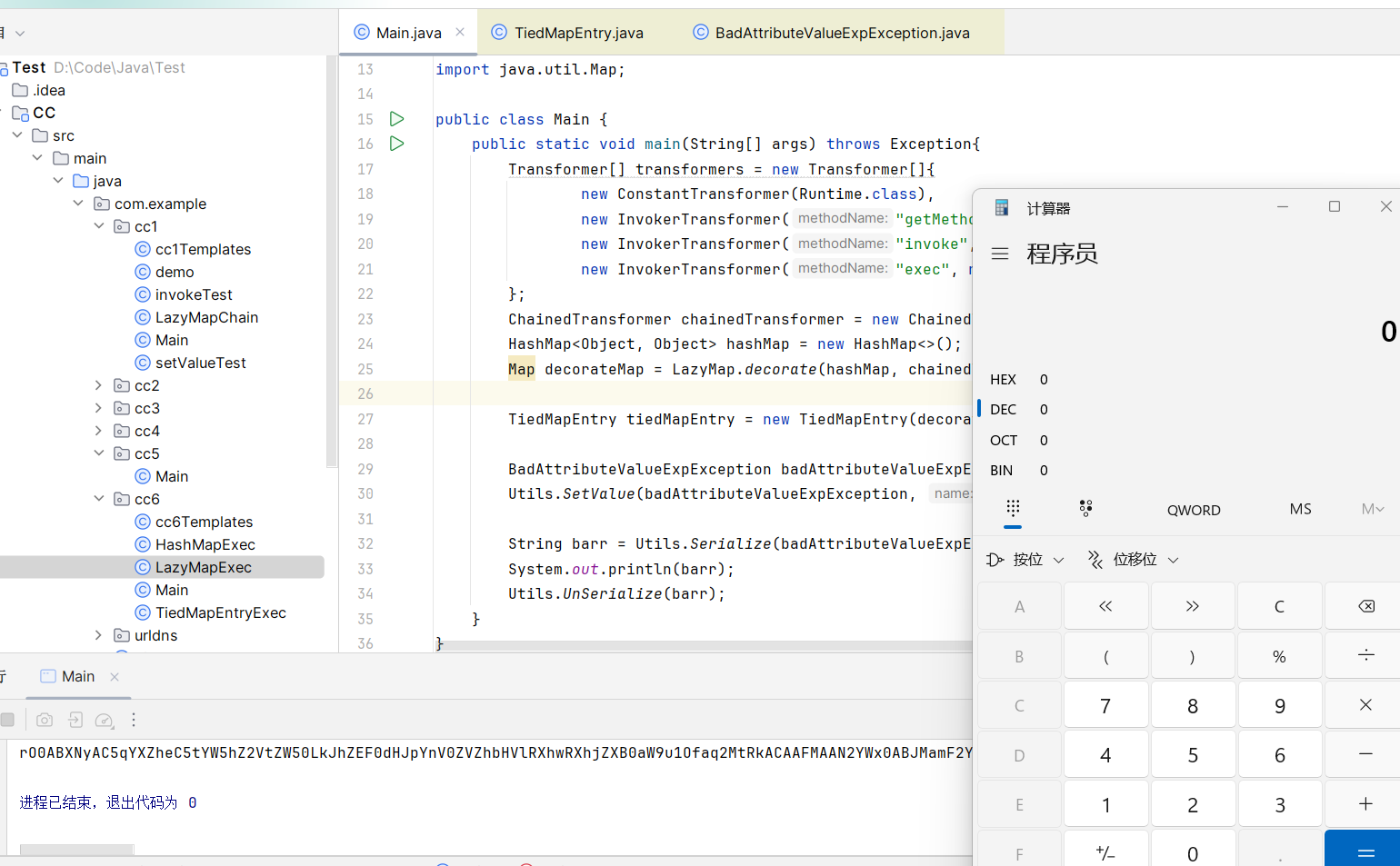Open setValueTest class in tree
This screenshot has height=866, width=1400.
200,363
